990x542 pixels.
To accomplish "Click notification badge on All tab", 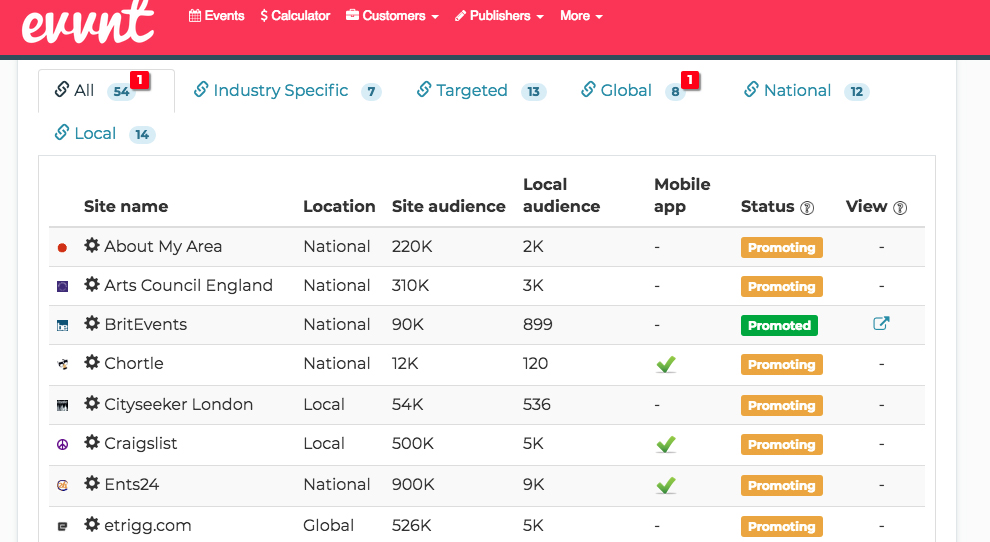I will pyautogui.click(x=140, y=80).
